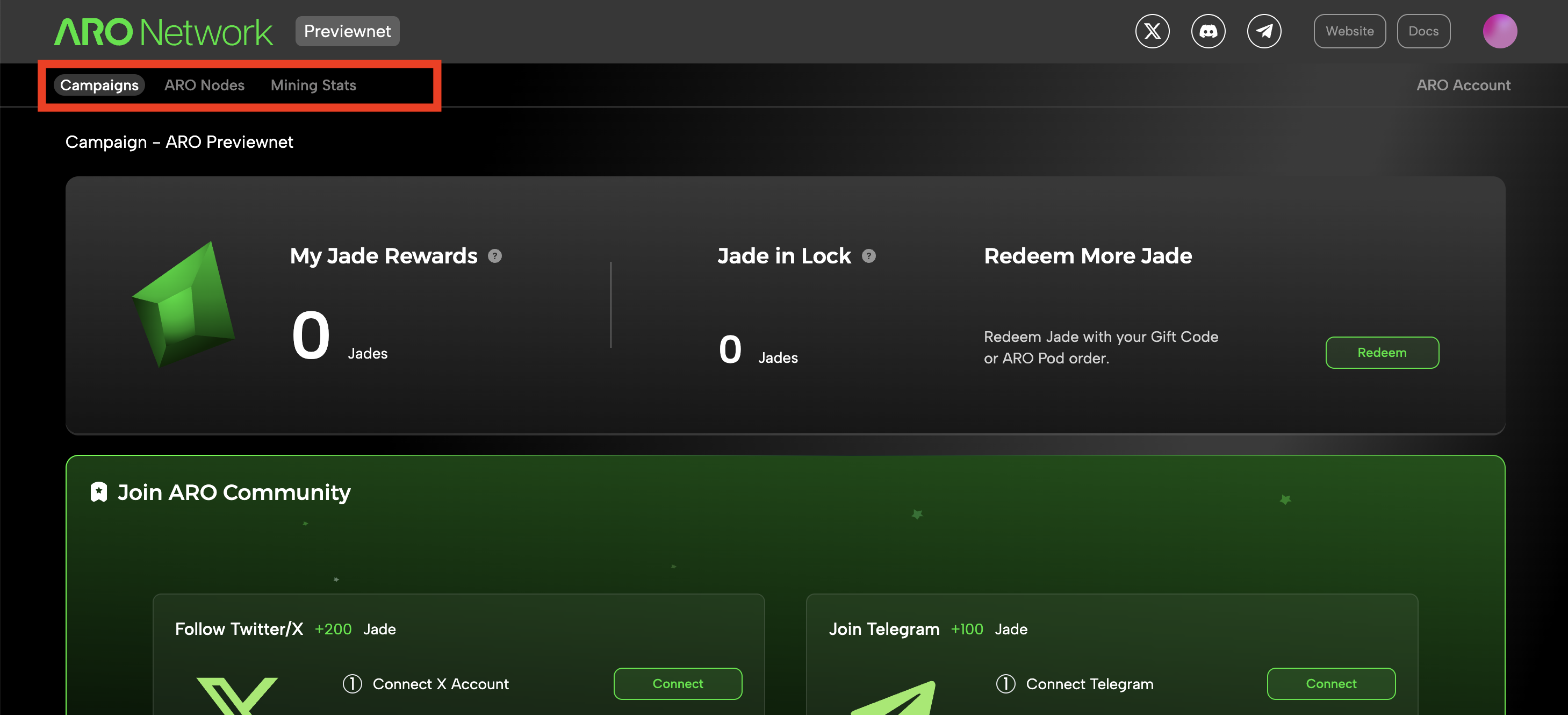1568x715 pixels.
Task: Show help for Jade in Lock
Action: 868,256
